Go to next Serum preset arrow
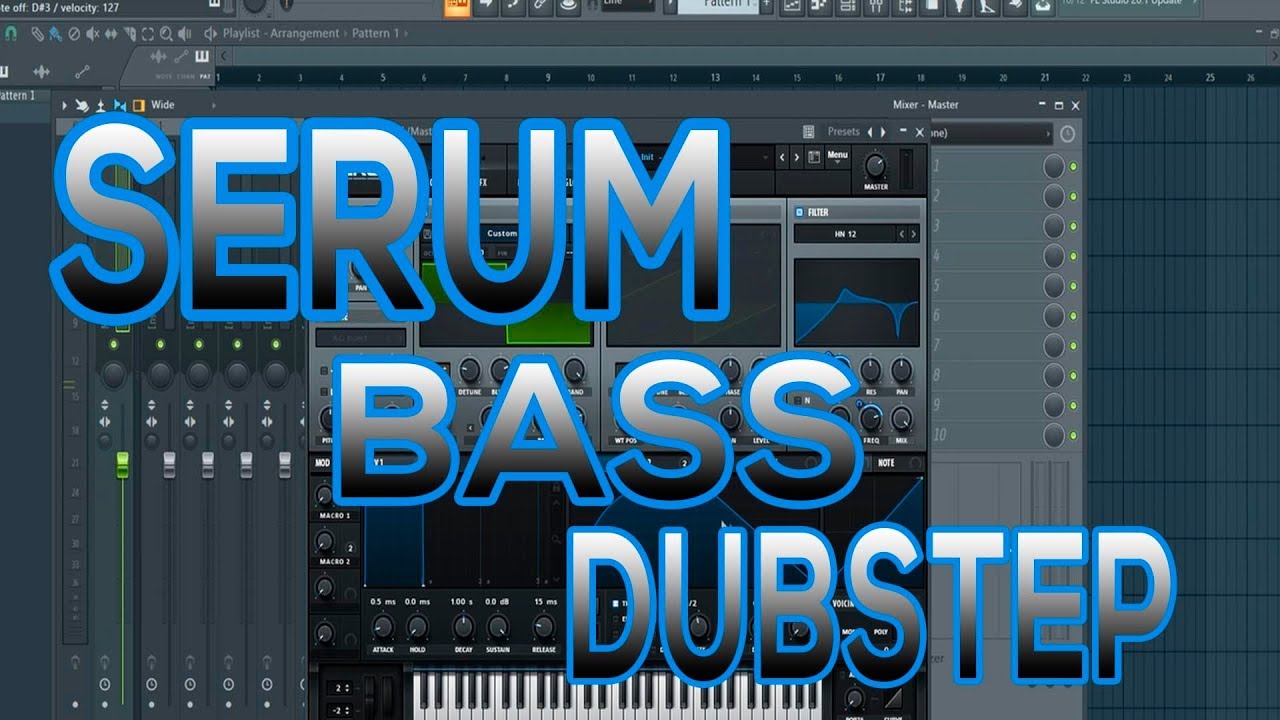This screenshot has width=1280, height=720. [797, 157]
